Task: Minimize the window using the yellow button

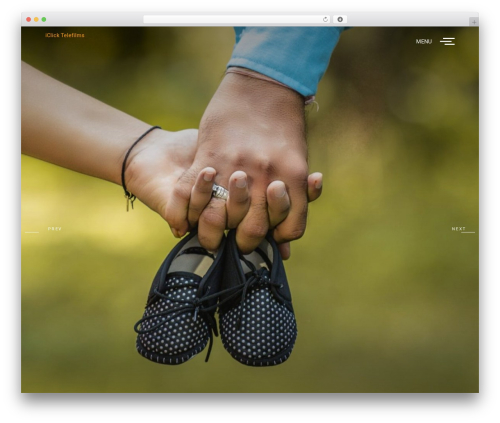Action: [36, 20]
